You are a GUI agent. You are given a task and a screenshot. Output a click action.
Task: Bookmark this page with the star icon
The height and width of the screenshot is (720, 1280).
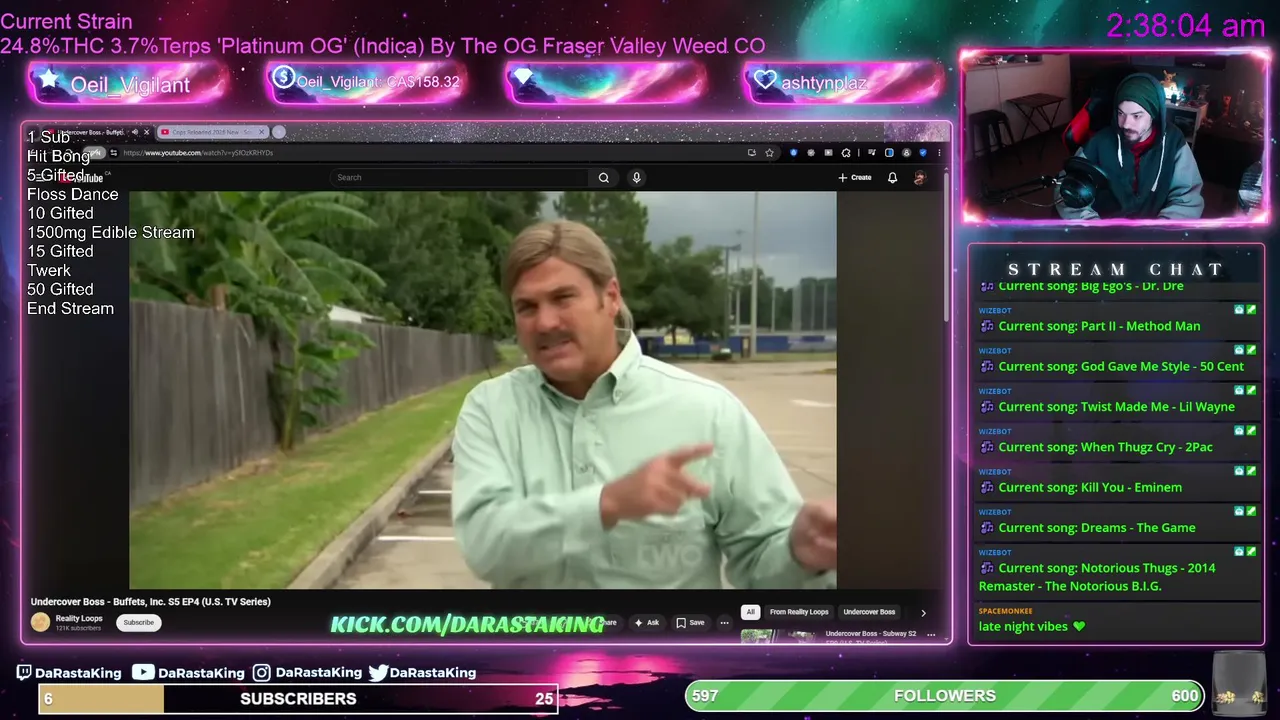[769, 153]
